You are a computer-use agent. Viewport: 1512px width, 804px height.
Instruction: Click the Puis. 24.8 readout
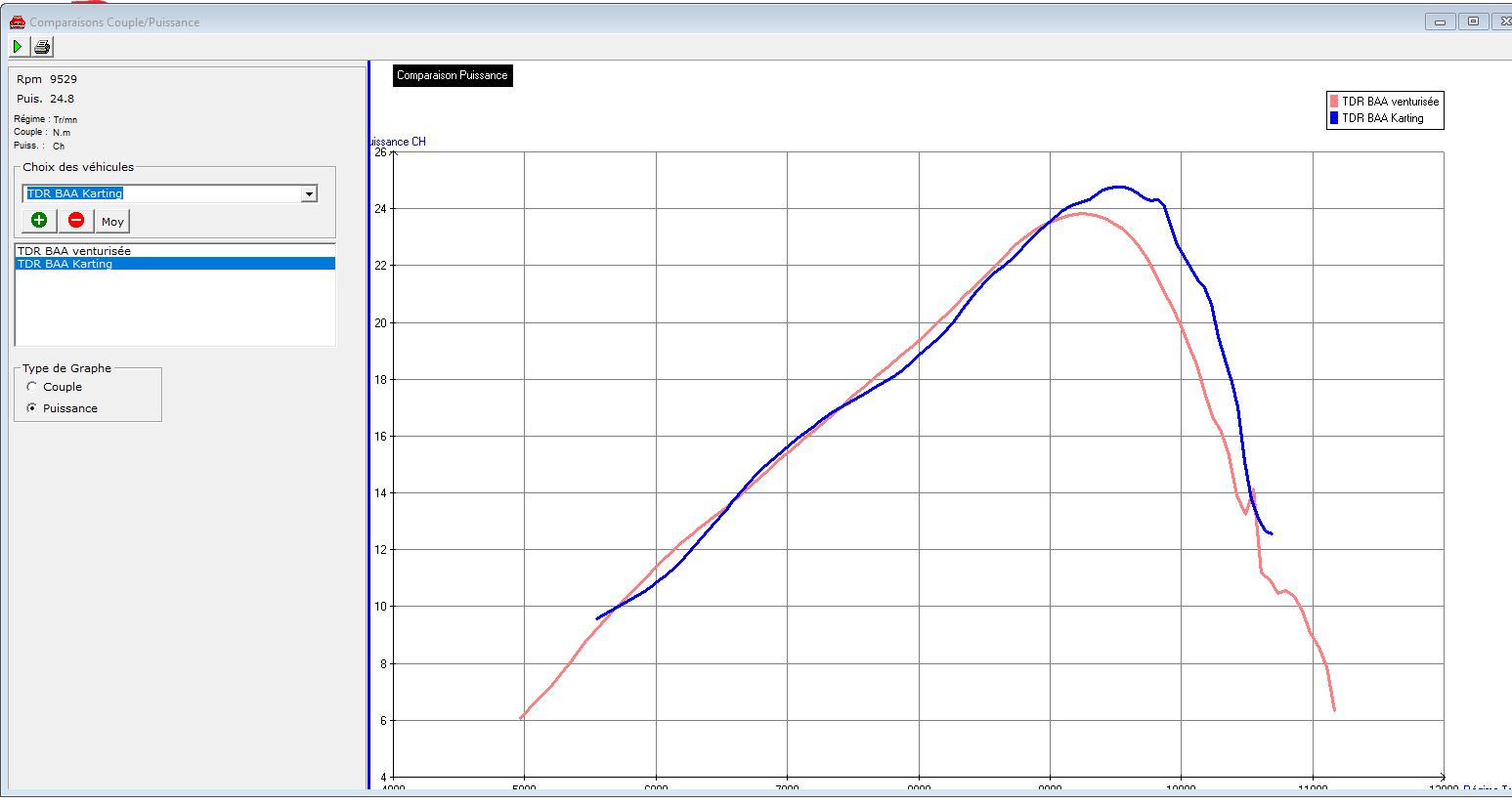pyautogui.click(x=46, y=99)
